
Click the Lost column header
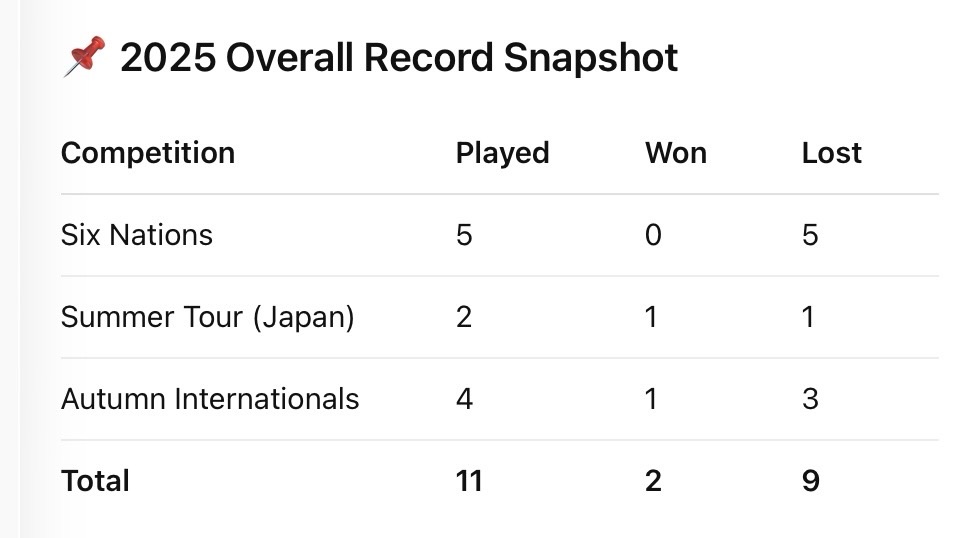[831, 153]
